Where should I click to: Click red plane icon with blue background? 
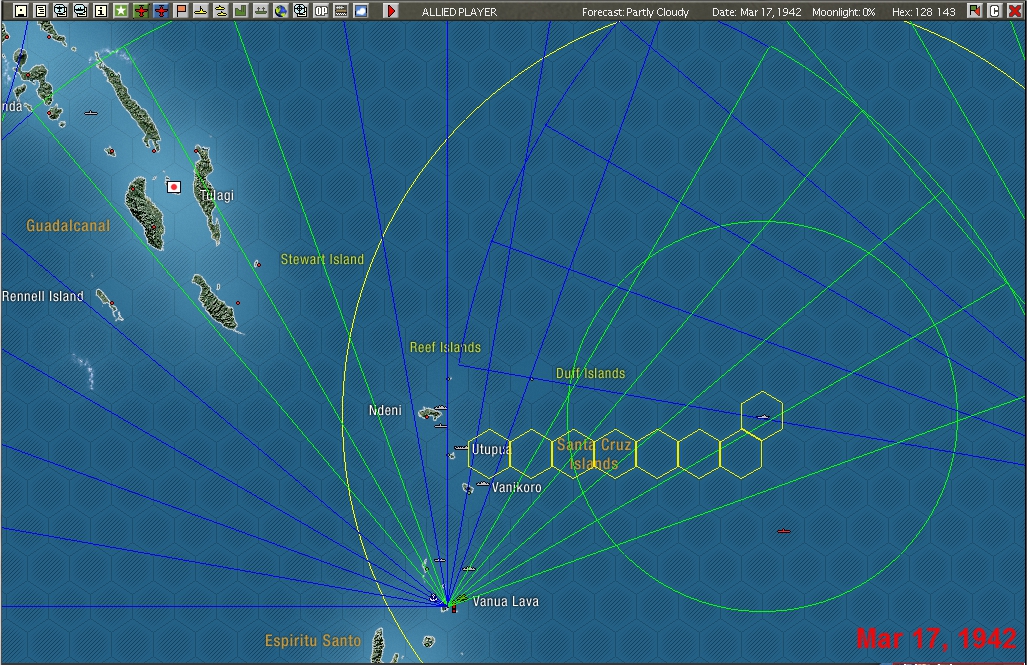click(160, 10)
